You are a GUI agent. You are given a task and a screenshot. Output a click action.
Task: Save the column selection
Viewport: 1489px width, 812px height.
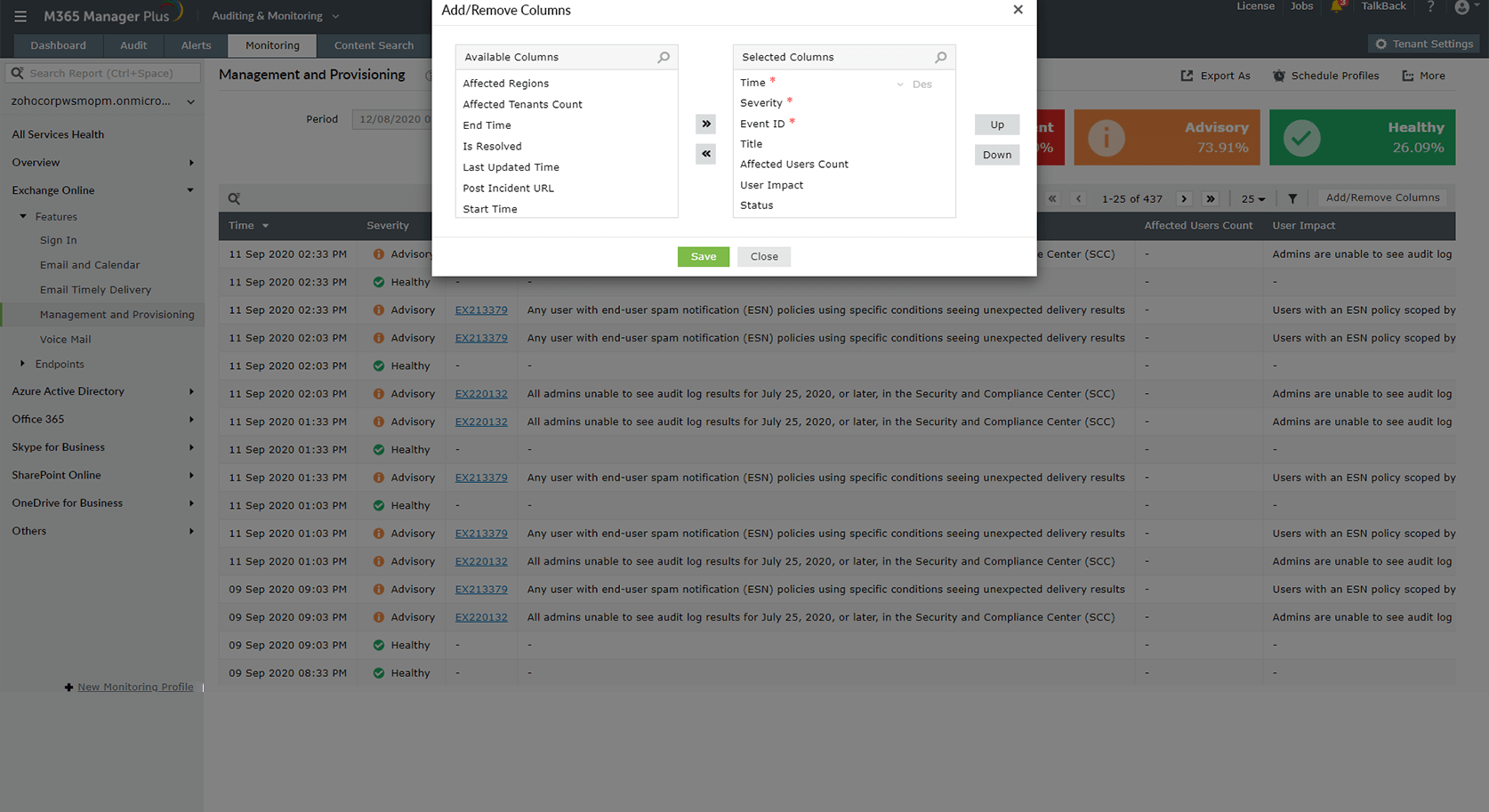click(704, 256)
